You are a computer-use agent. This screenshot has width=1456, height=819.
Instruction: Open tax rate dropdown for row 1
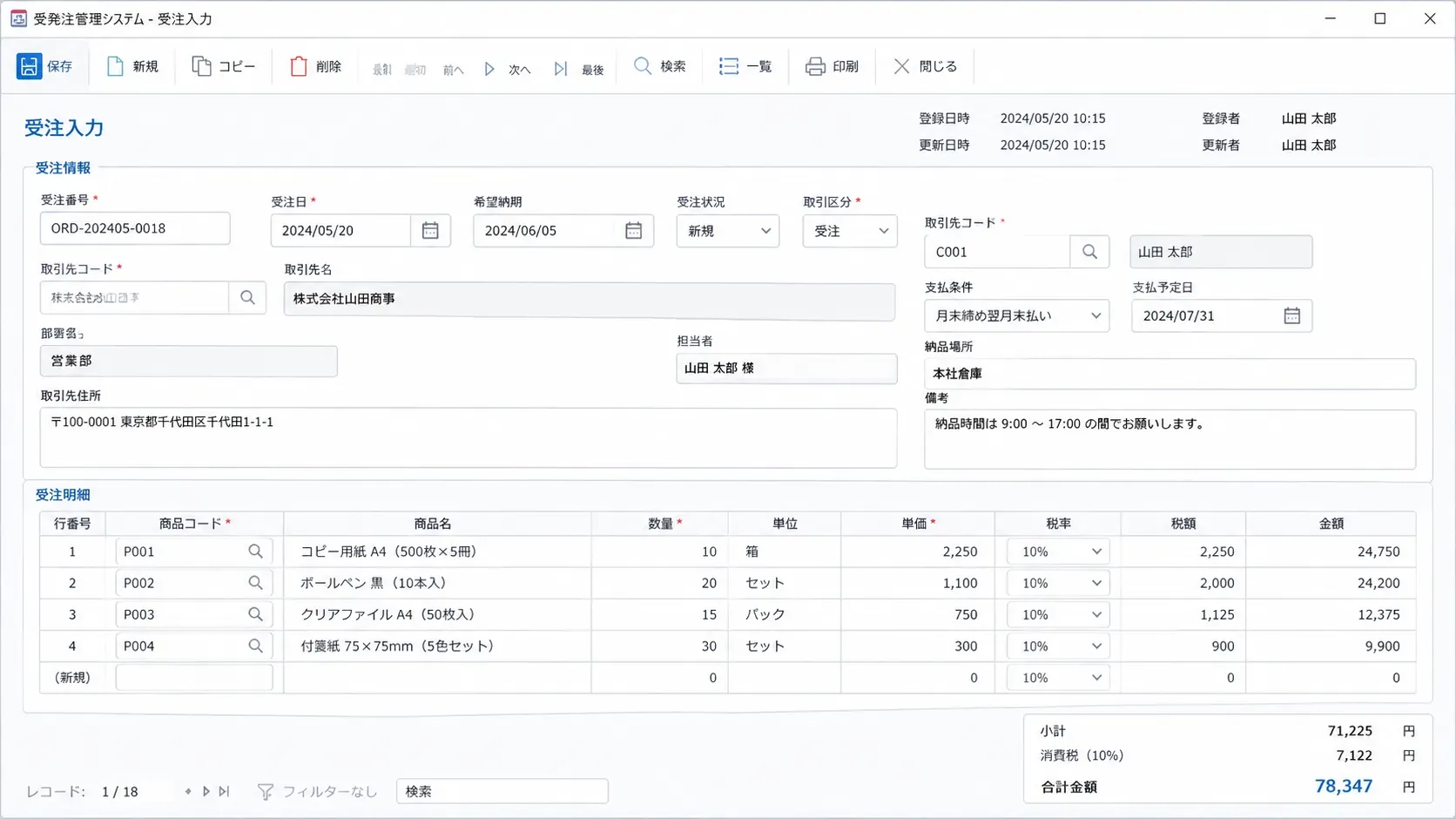[1058, 552]
